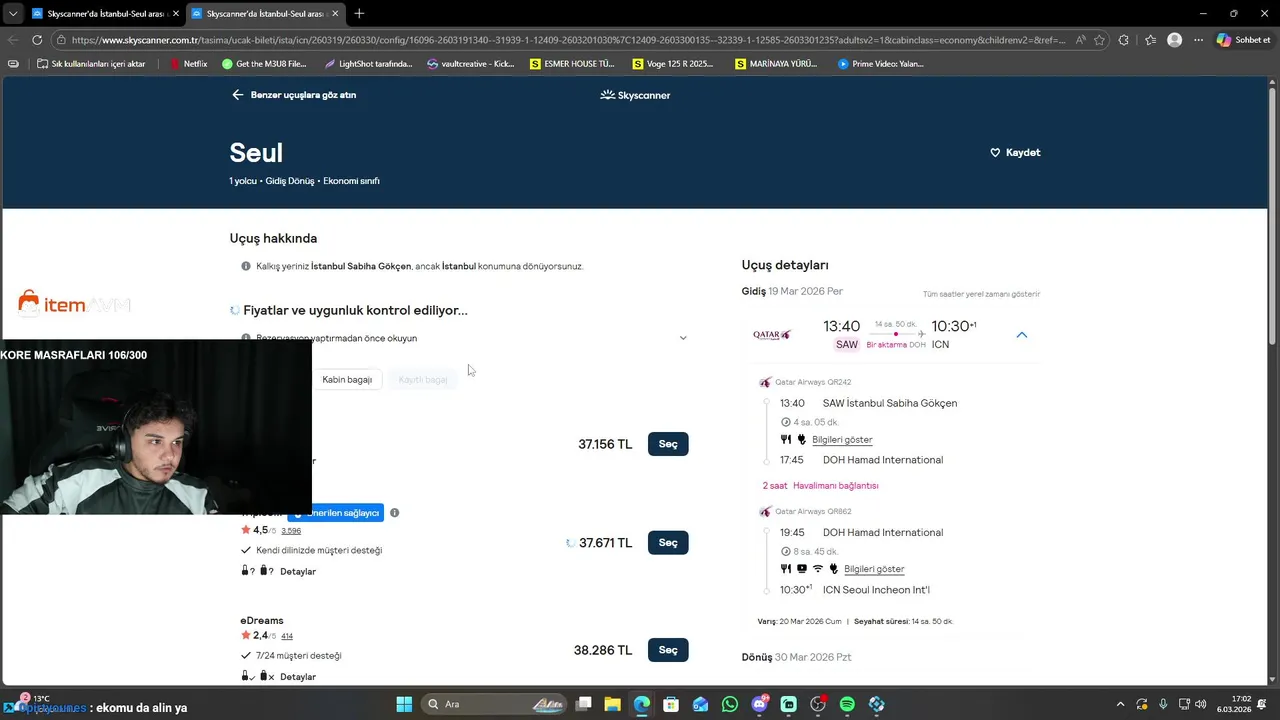1280x720 pixels.
Task: Click '2 saat Havalimanı bağlantısı' text
Action: click(820, 486)
